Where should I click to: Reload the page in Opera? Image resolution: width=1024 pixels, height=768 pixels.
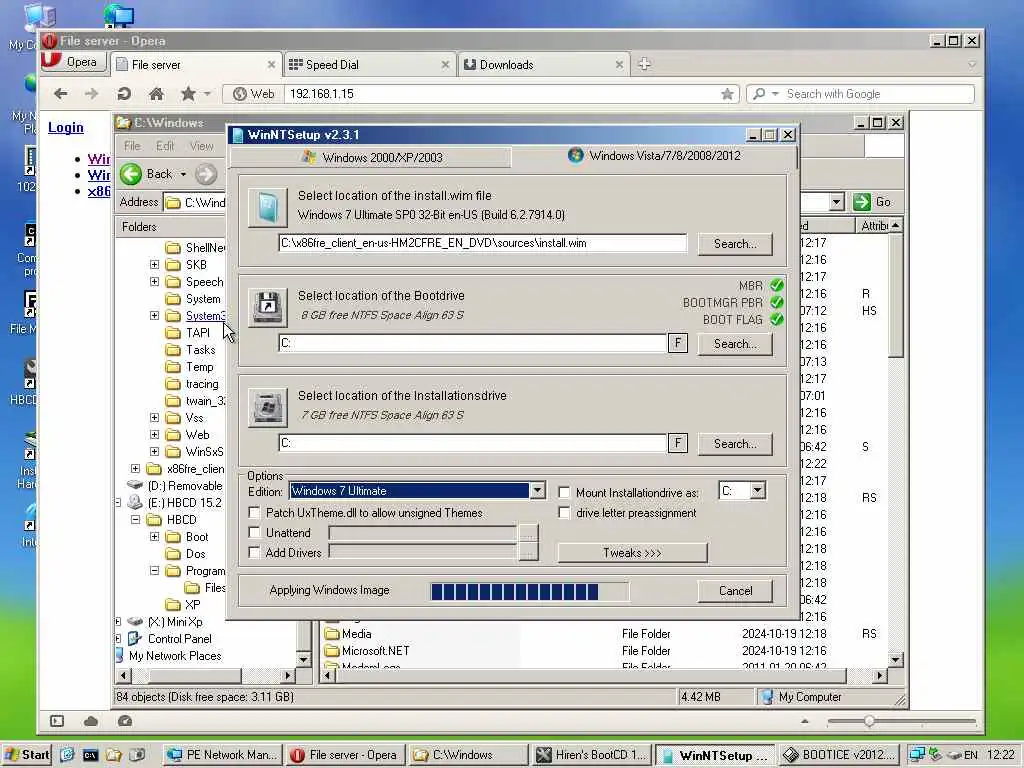pos(124,94)
